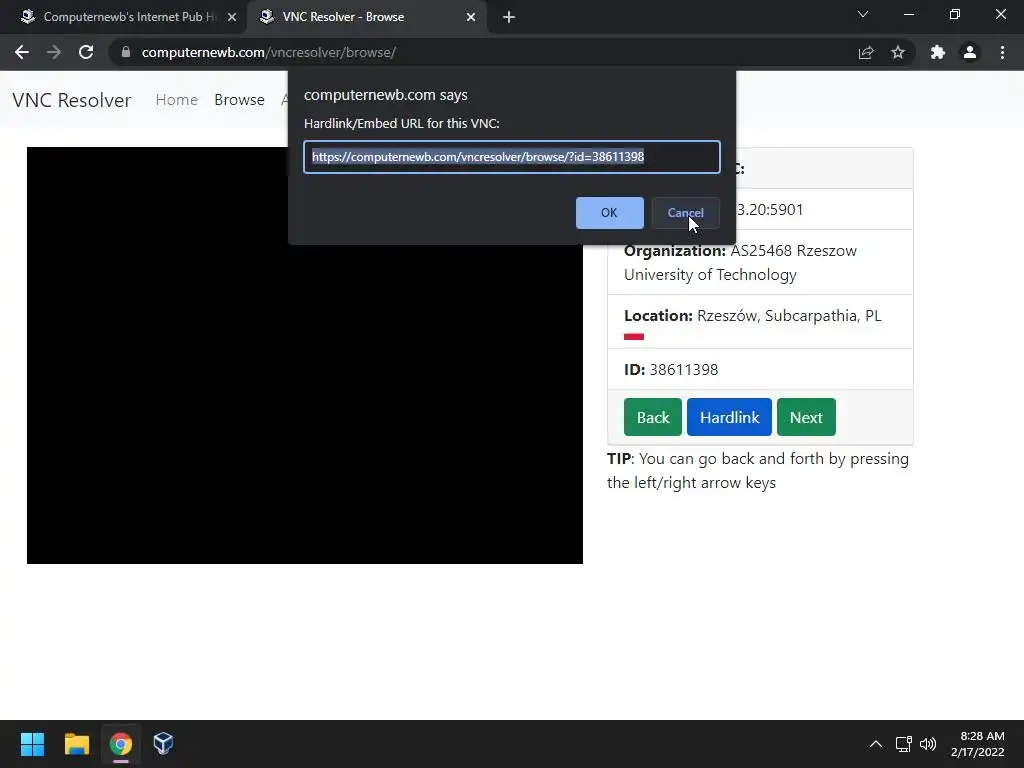Screen dimensions: 1024x768
Task: Go to Home in navbar
Action: pos(176,99)
